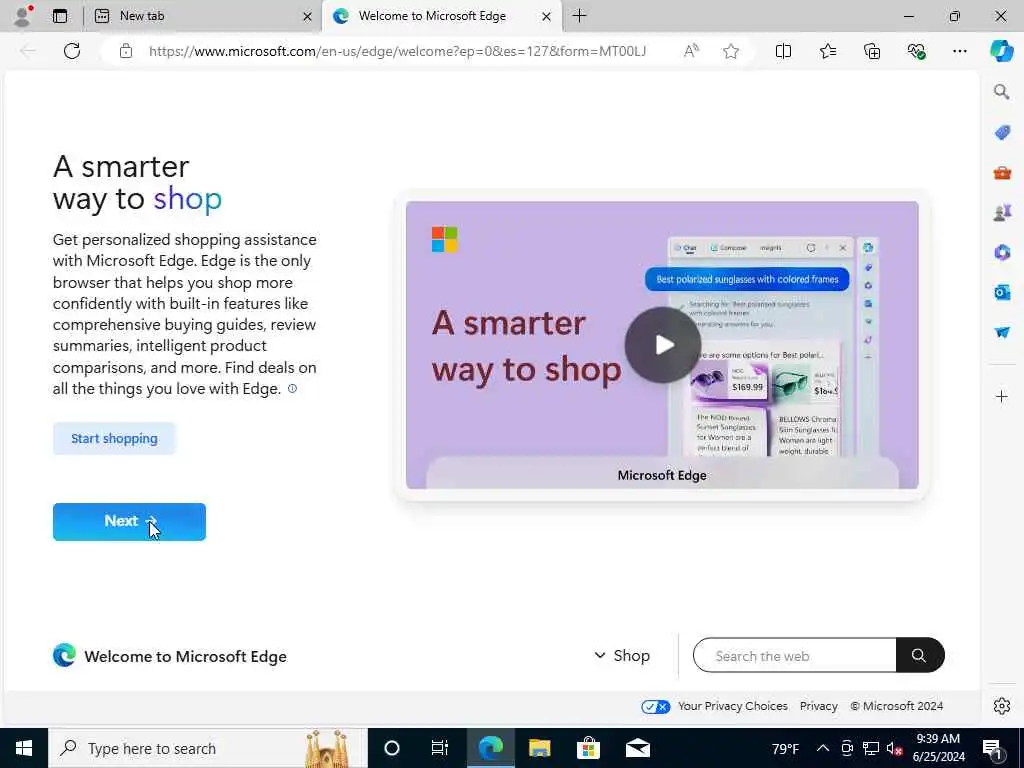This screenshot has height=768, width=1024.
Task: Click the Start shopping button
Action: click(114, 438)
